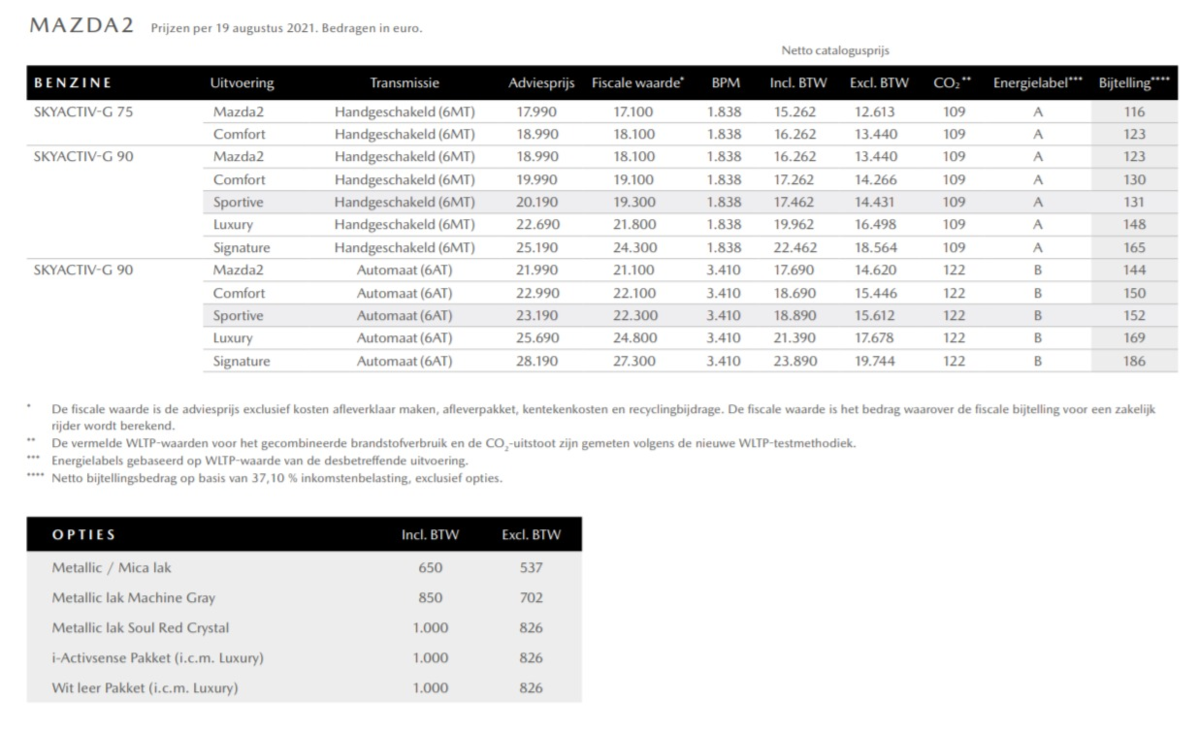Select the SKYACTIV-G 75 engine label
Image resolution: width=1200 pixels, height=733 pixels.
[x=83, y=112]
